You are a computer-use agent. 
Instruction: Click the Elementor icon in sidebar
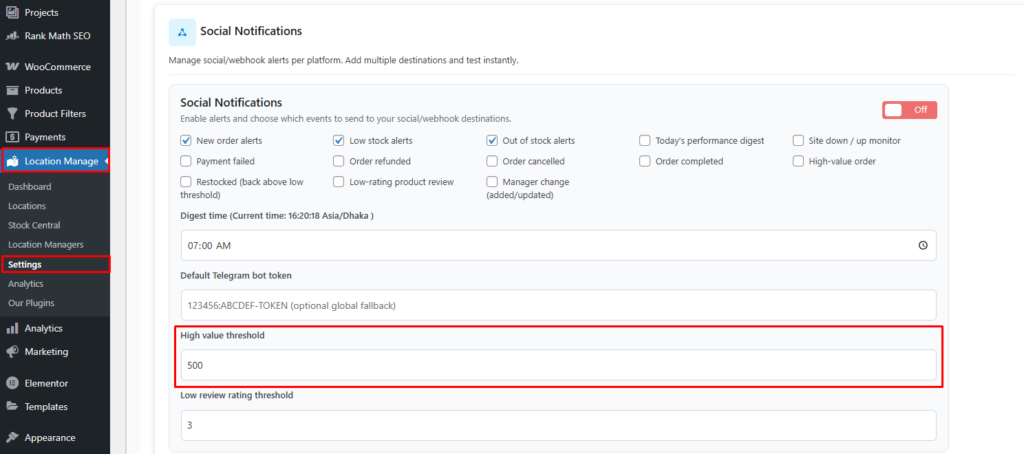point(12,383)
